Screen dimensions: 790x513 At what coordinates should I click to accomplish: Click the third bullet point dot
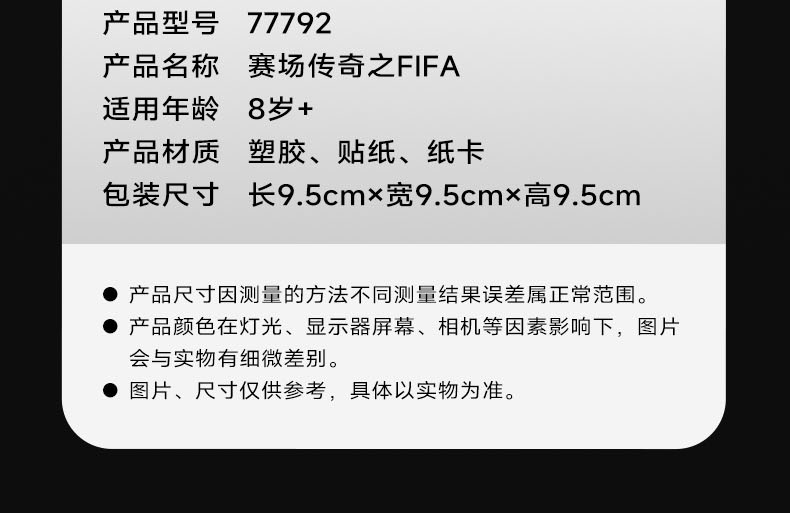coord(110,390)
